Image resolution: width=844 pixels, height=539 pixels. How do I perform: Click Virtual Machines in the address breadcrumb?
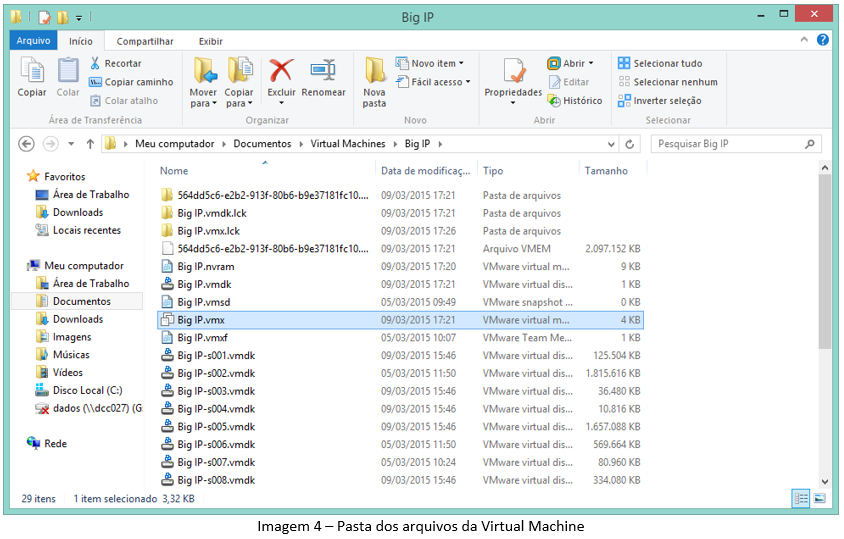347,144
